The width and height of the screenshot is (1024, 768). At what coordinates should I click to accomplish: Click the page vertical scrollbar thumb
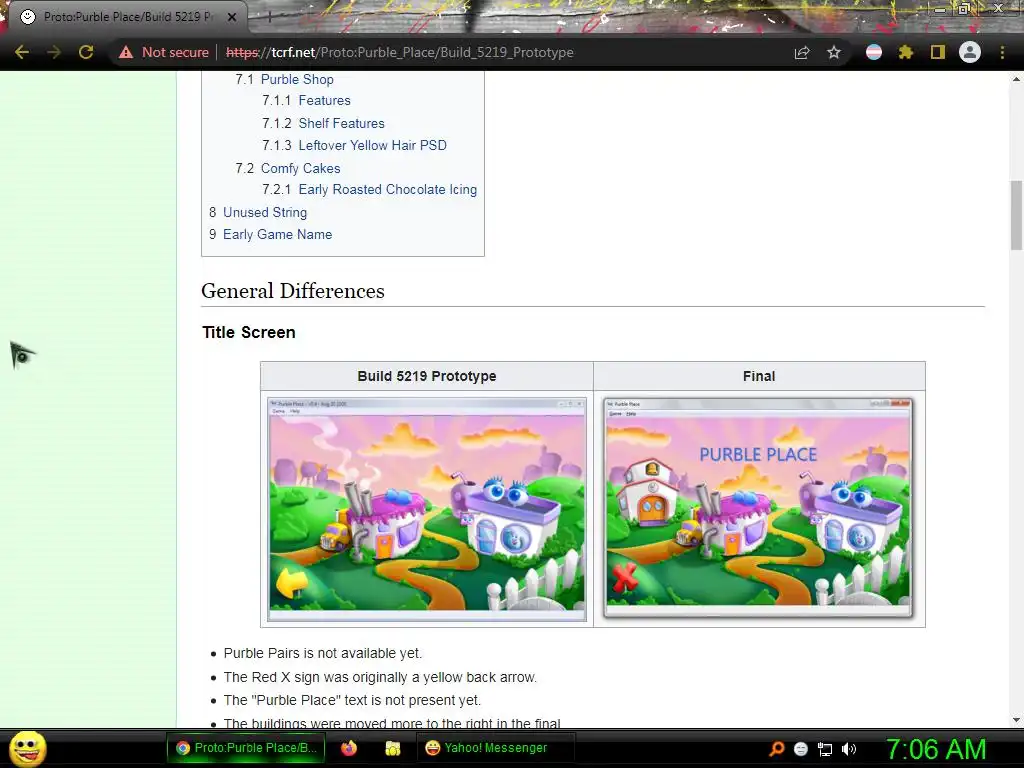[1016, 215]
